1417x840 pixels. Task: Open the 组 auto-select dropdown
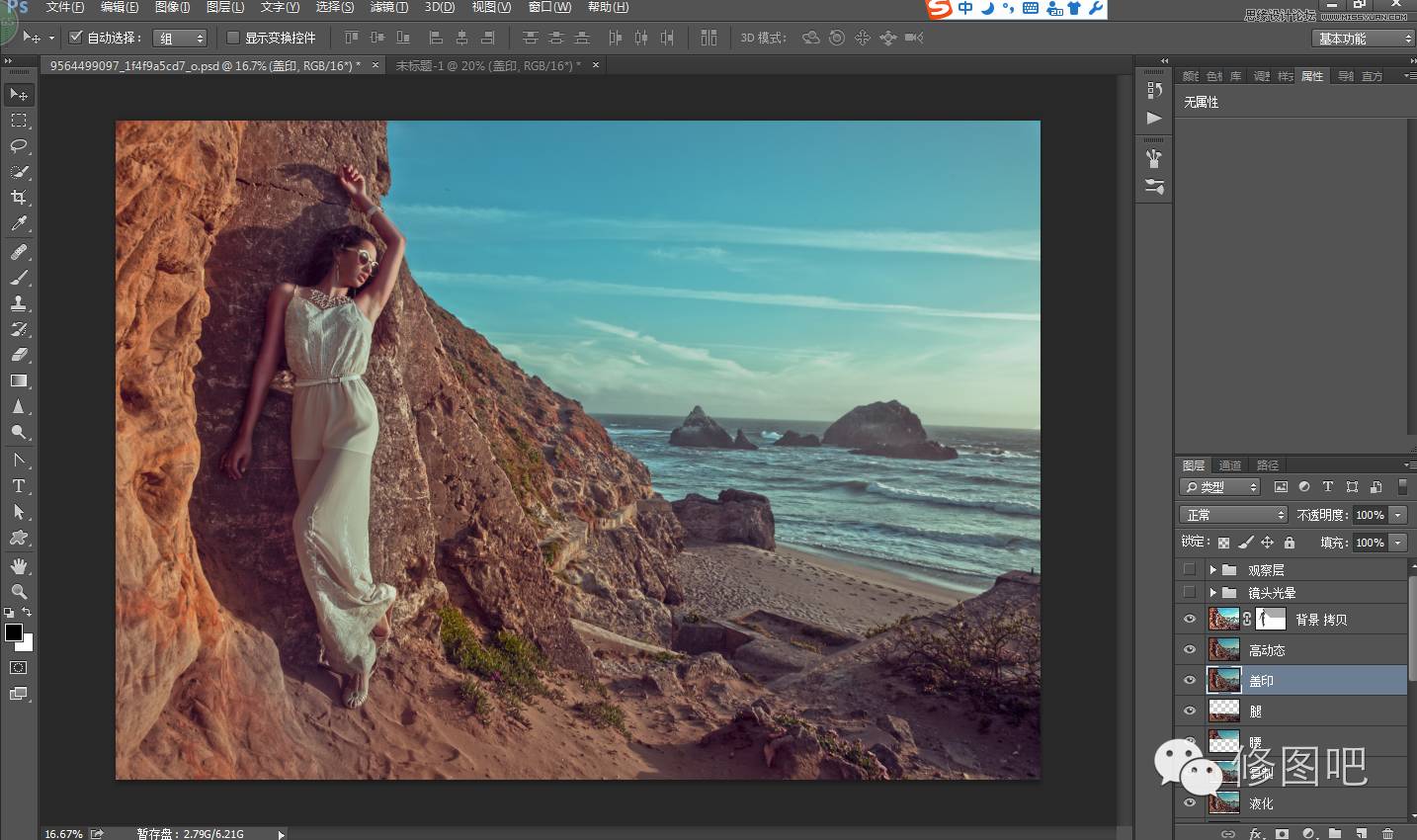tap(181, 38)
